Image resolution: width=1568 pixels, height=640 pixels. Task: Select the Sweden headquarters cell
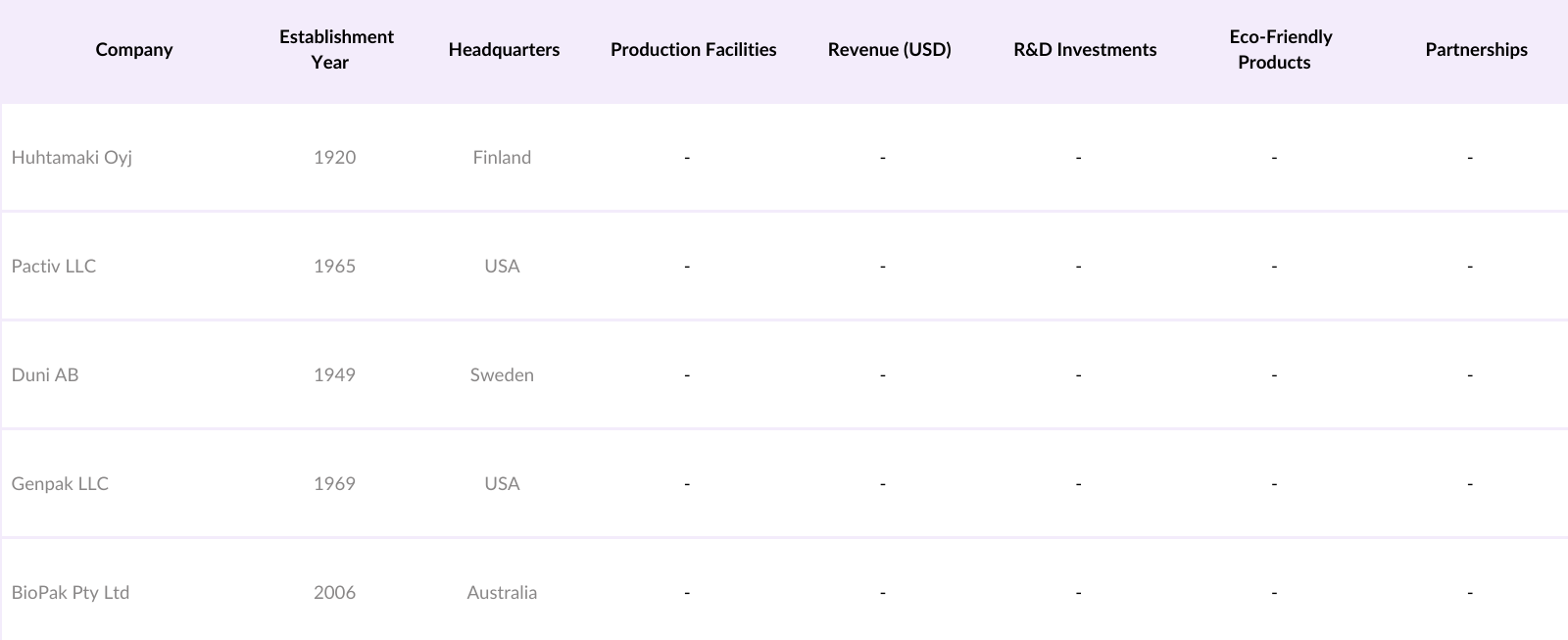(502, 375)
